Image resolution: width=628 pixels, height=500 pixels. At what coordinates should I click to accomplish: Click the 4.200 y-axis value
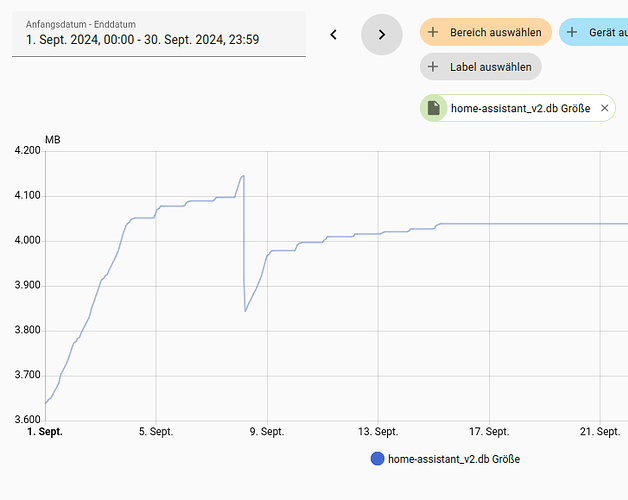click(28, 150)
